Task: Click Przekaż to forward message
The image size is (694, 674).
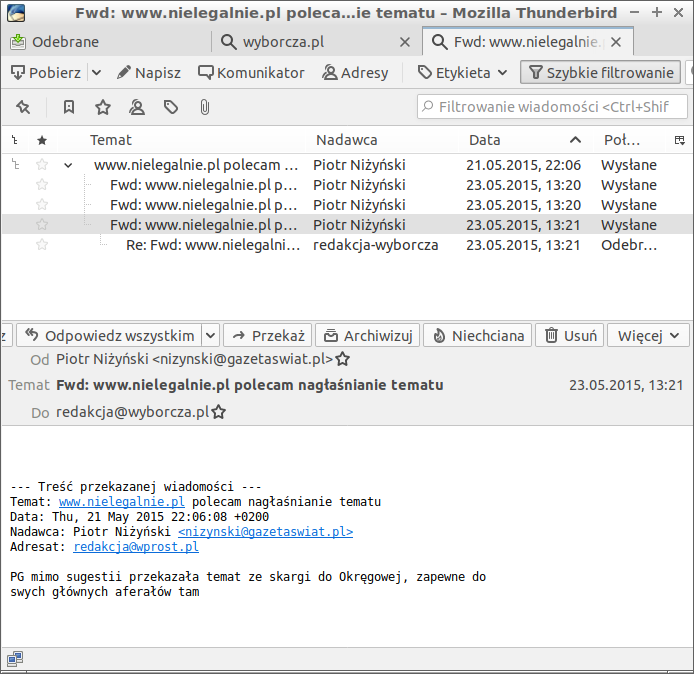Action: tap(268, 336)
